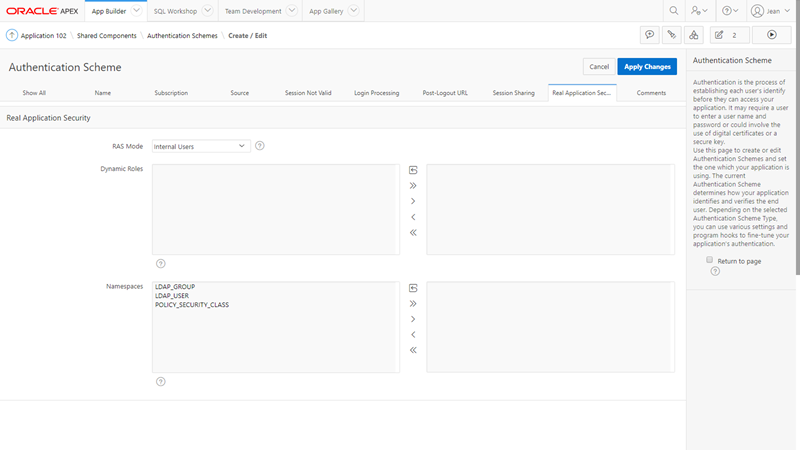
Task: Expand the App Gallery menu arrow
Action: [x=354, y=10]
